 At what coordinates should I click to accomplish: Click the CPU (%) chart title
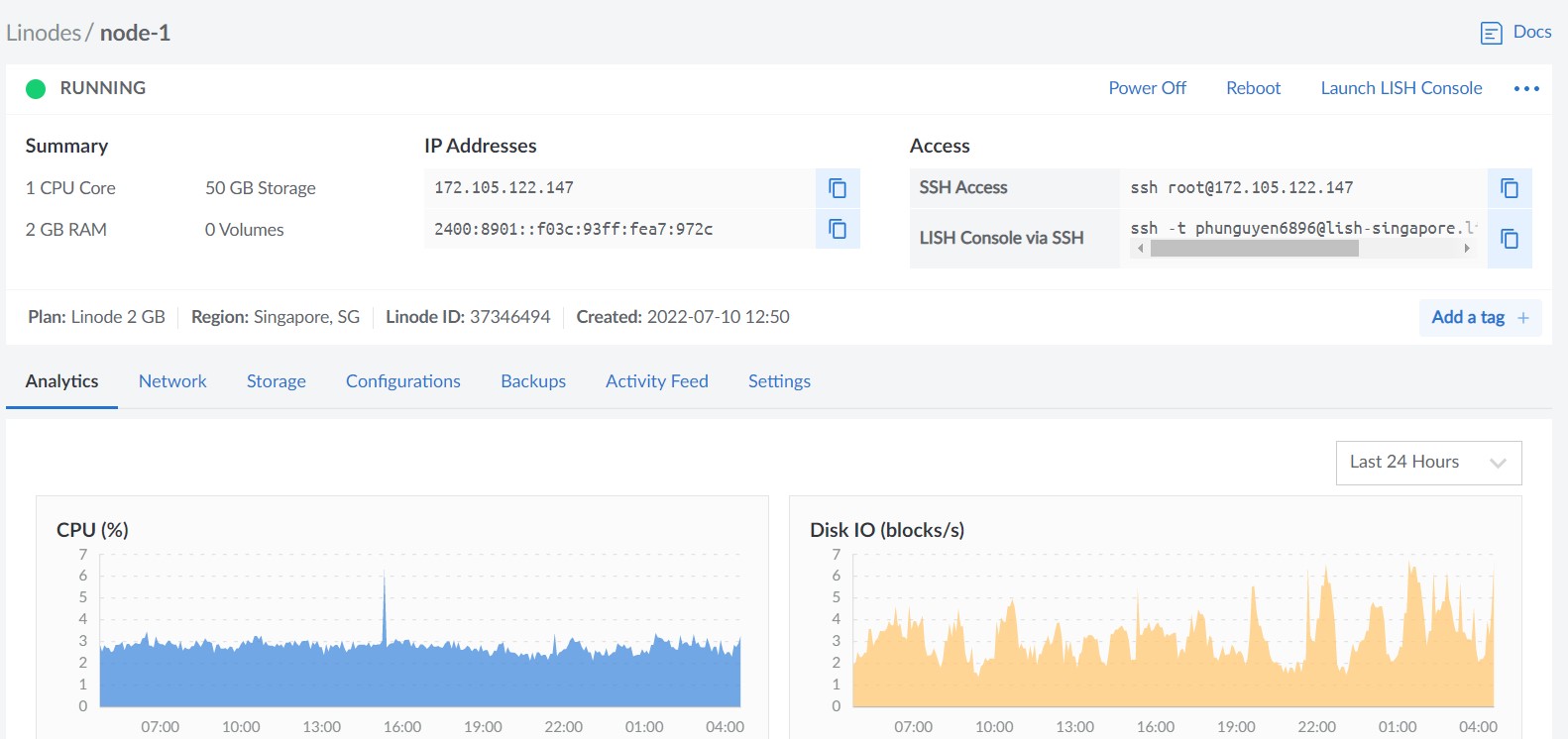(x=92, y=530)
